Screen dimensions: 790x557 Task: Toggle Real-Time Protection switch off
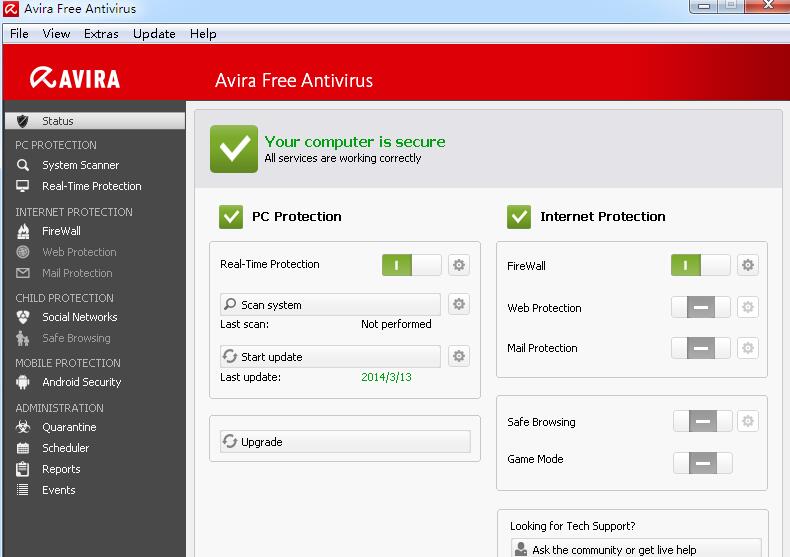[411, 265]
